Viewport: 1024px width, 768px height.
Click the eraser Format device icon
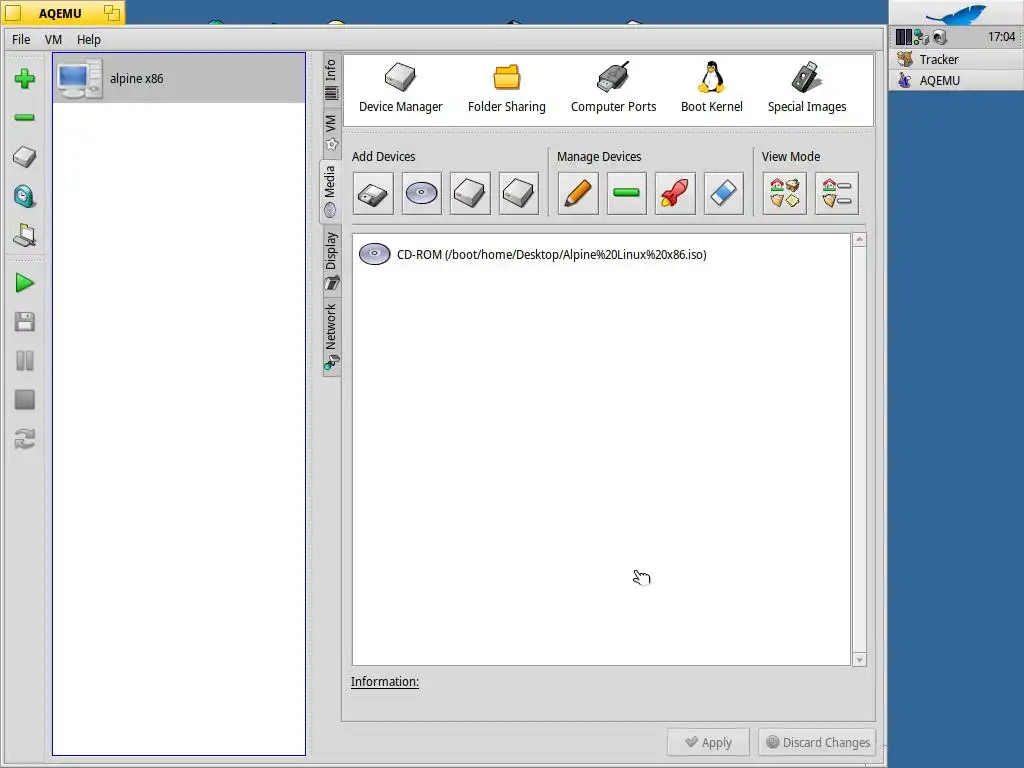(724, 193)
